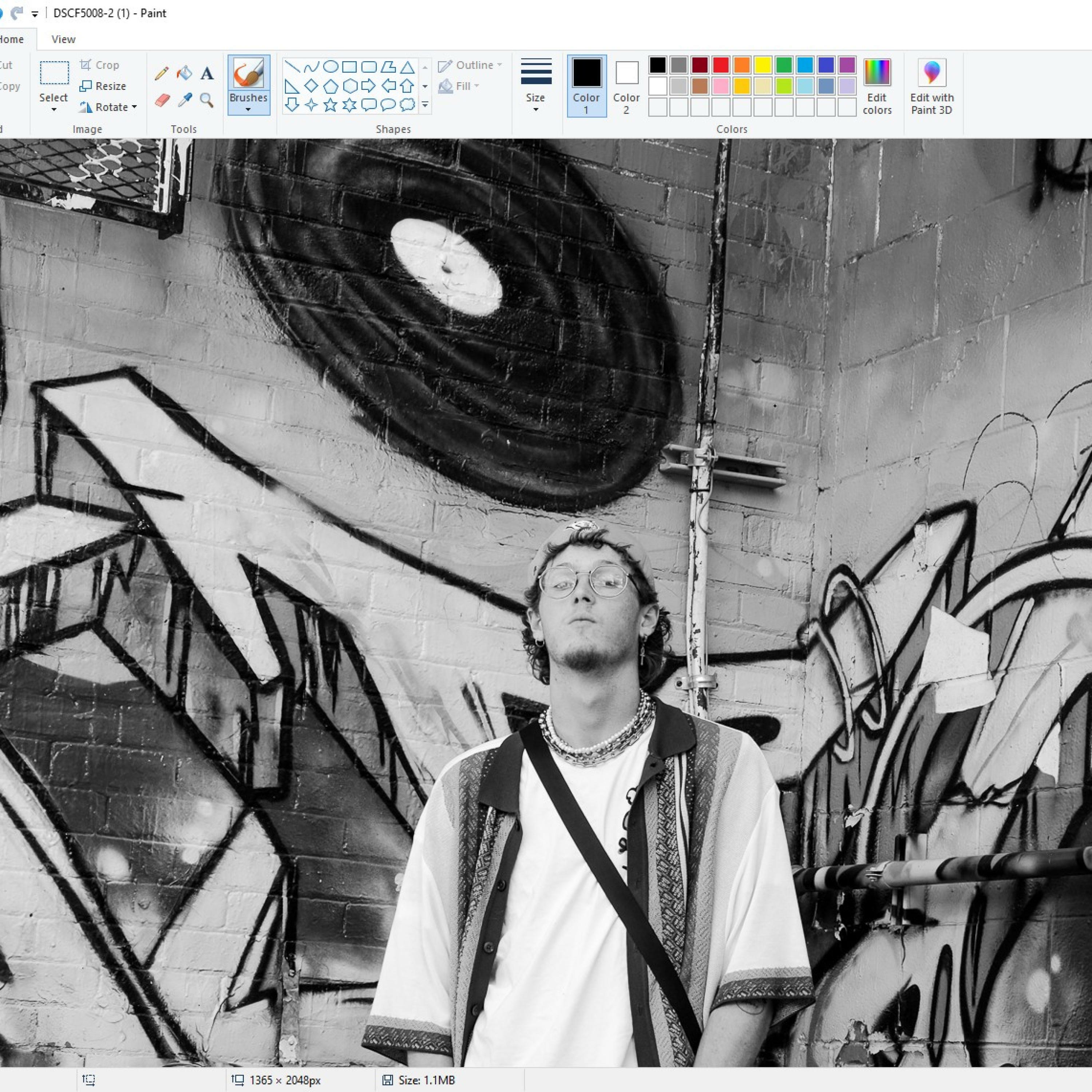Open Edit with Paint 3D
The height and width of the screenshot is (1092, 1092).
(931, 86)
